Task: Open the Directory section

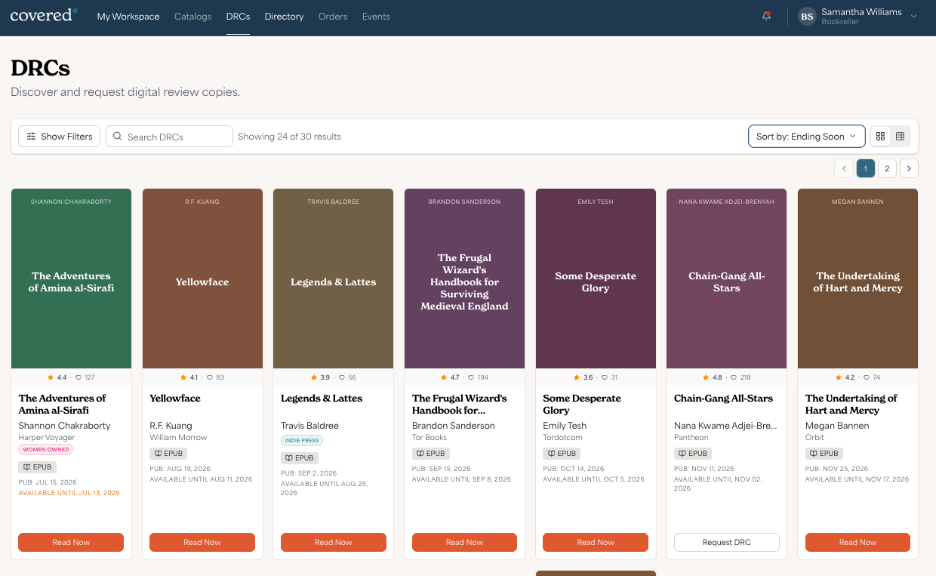Action: tap(284, 17)
